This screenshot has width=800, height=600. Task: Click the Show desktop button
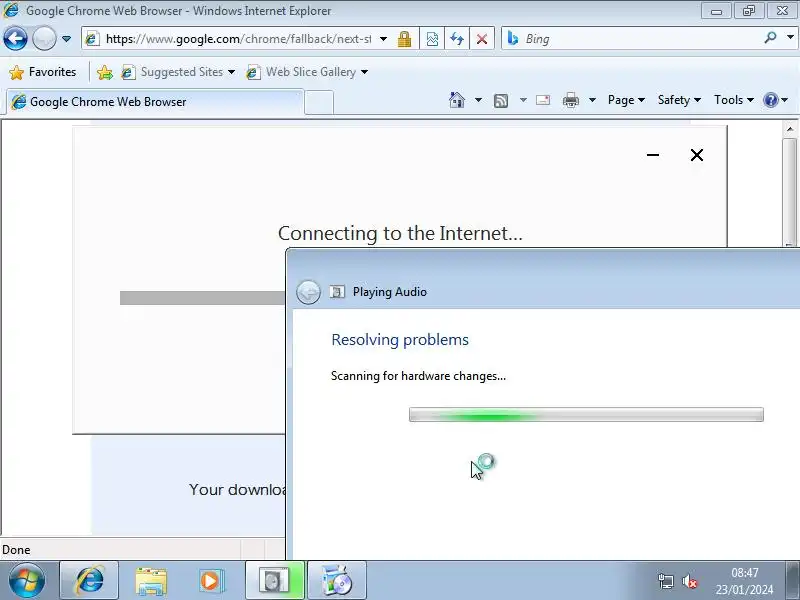coord(793,580)
